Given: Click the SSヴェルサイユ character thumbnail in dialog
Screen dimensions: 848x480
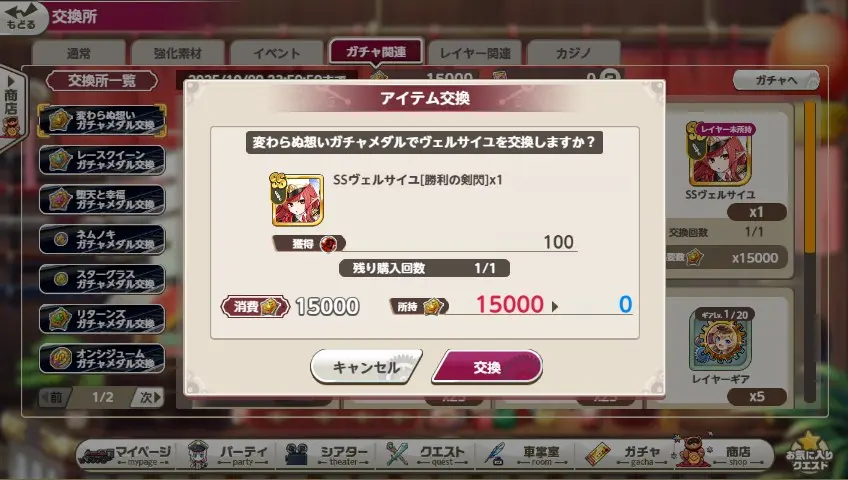Looking at the screenshot, I should (297, 199).
